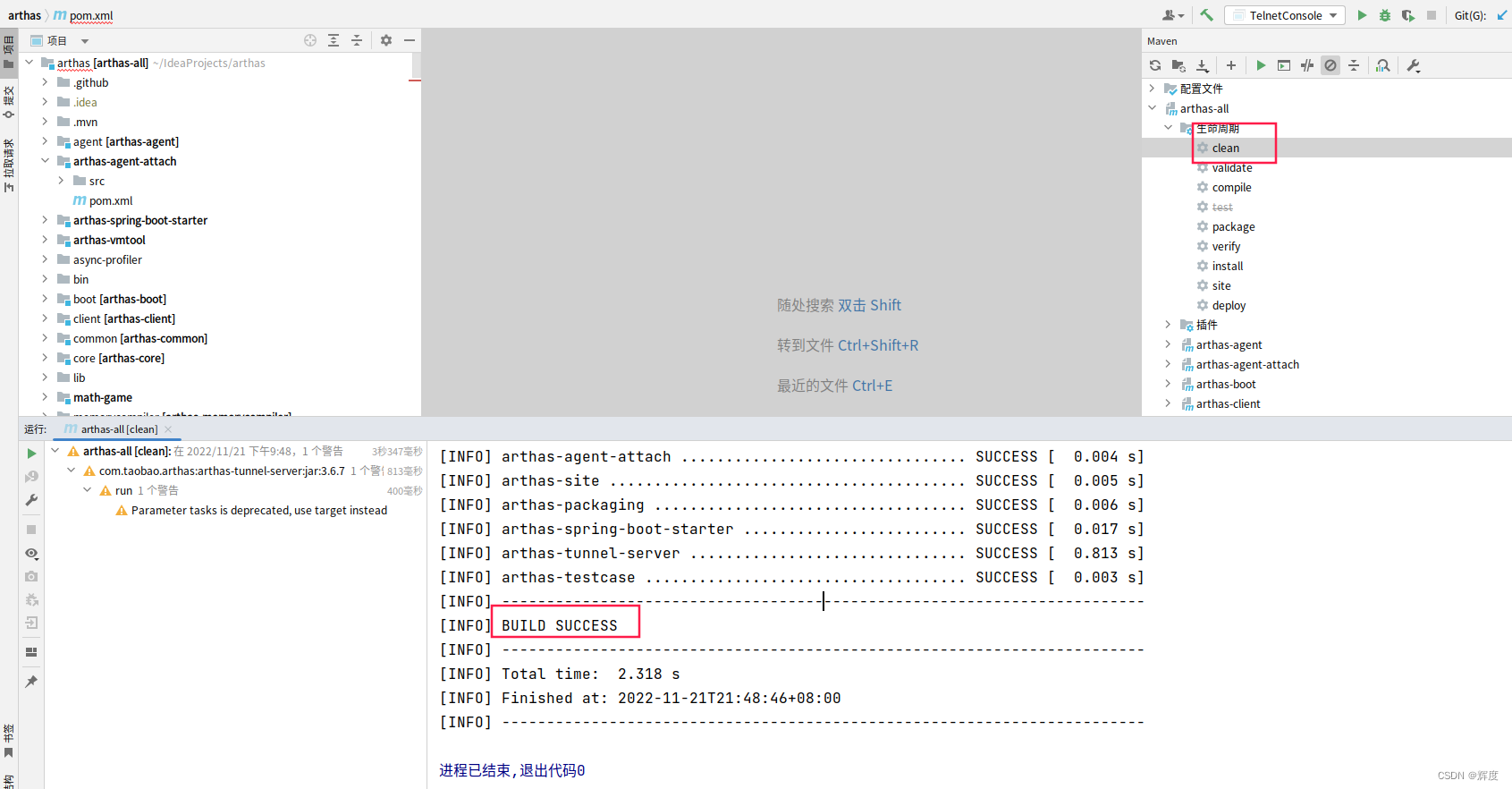Add Maven project with plus icon

click(x=1231, y=65)
